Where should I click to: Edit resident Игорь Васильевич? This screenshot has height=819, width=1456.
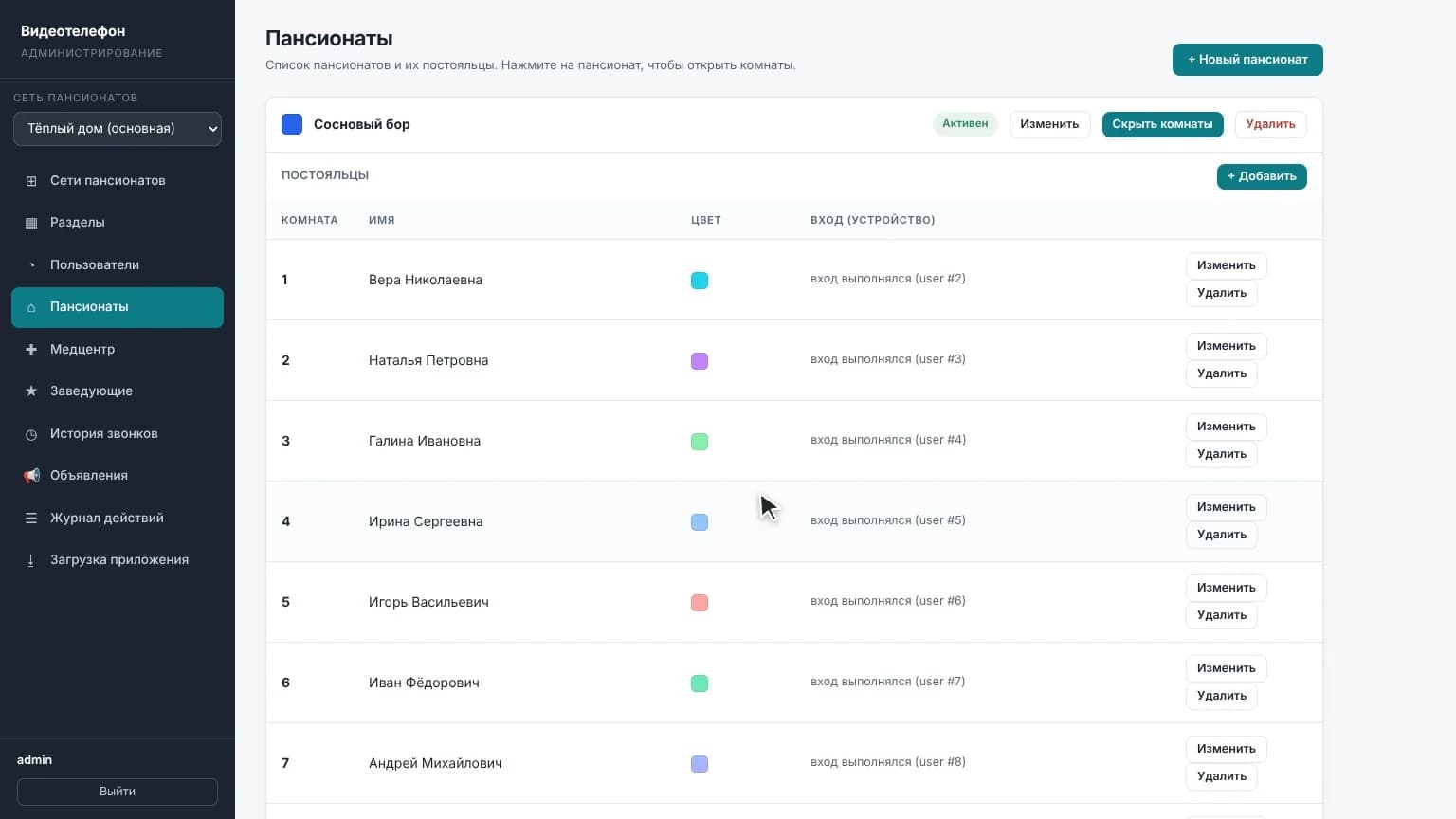[x=1226, y=588]
